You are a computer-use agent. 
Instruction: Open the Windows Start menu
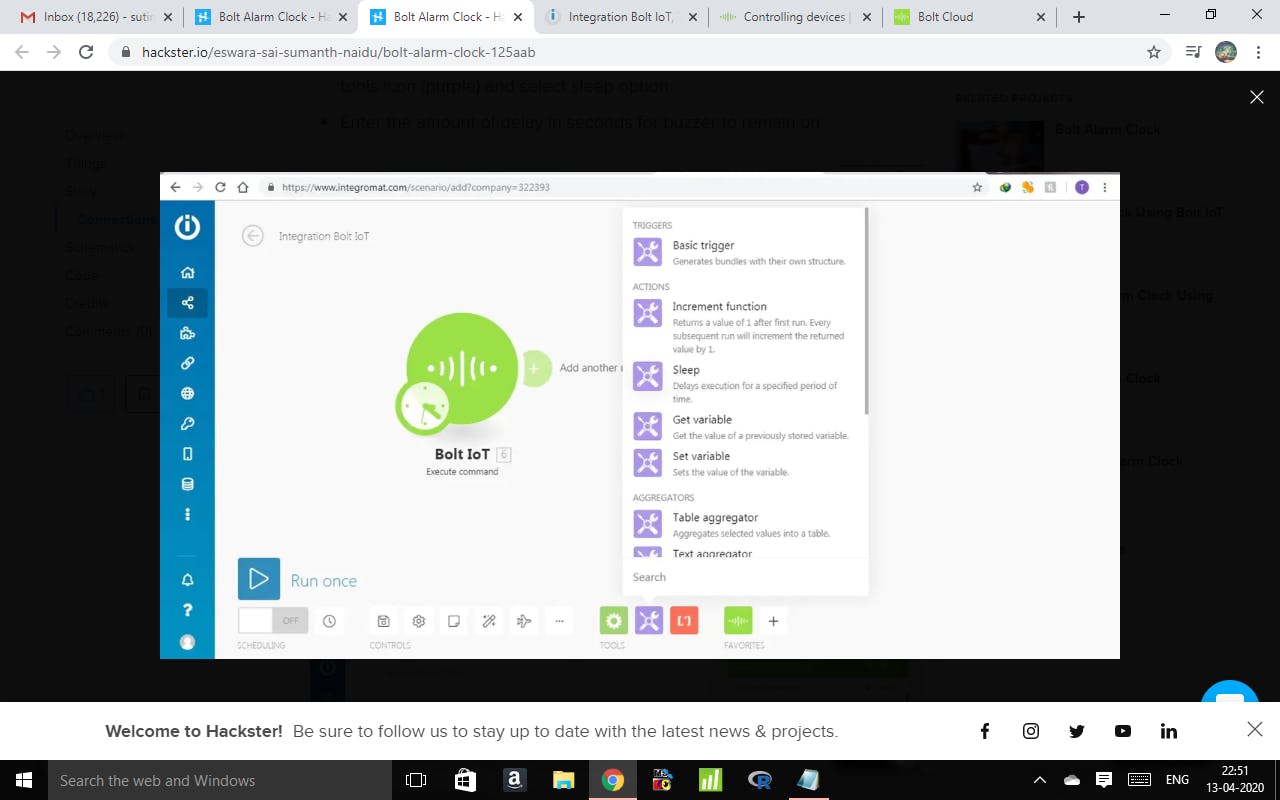[24, 780]
